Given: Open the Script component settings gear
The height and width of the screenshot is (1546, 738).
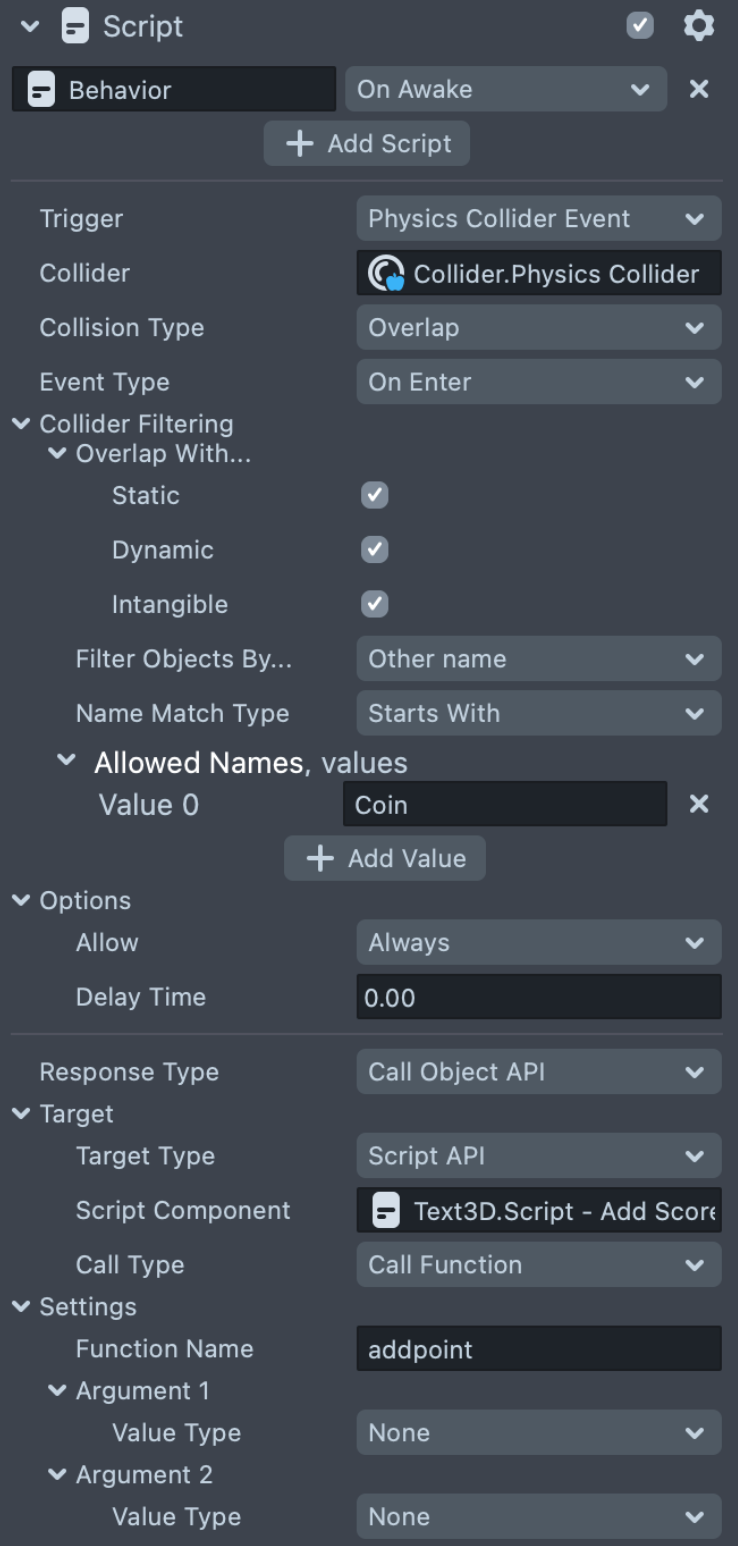Looking at the screenshot, I should pos(698,26).
